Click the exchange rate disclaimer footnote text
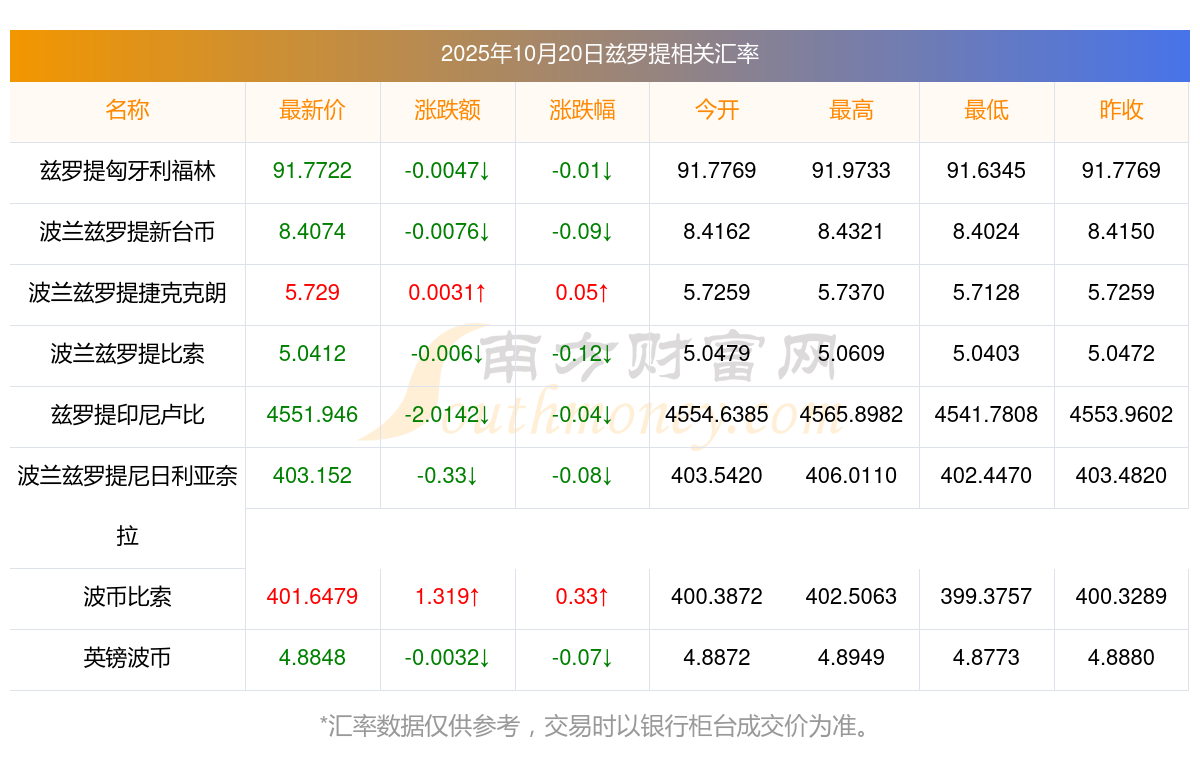The height and width of the screenshot is (757, 1200). tap(599, 725)
